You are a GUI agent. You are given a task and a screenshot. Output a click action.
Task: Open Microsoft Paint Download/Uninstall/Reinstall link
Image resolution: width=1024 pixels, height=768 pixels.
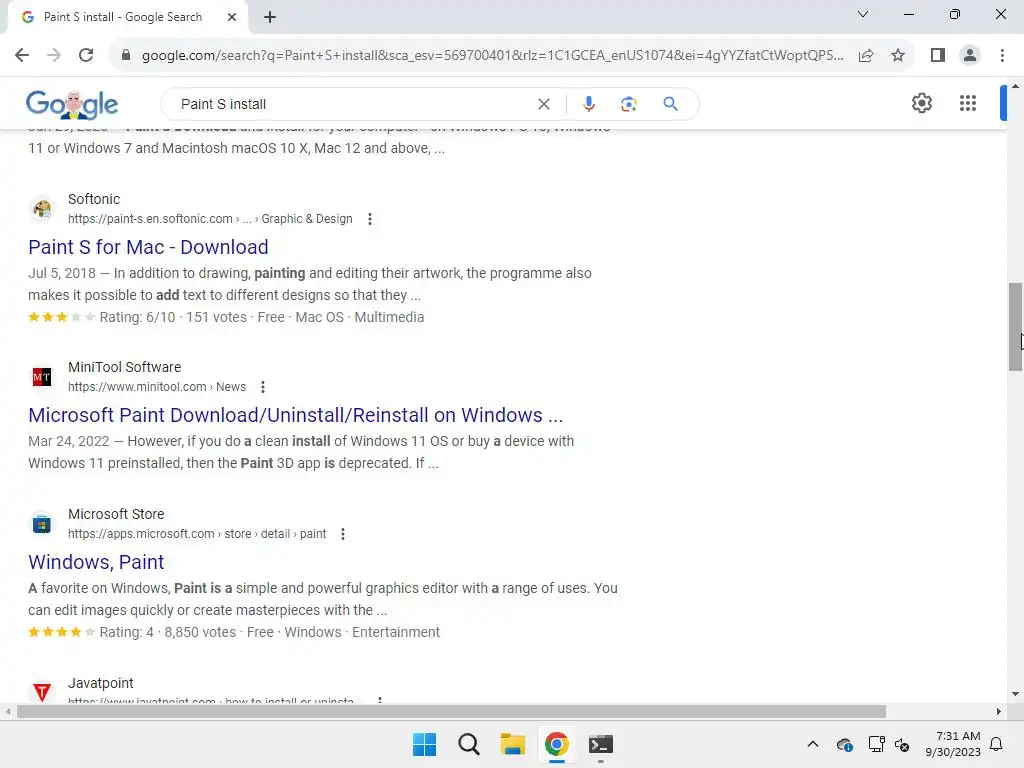pyautogui.click(x=295, y=415)
